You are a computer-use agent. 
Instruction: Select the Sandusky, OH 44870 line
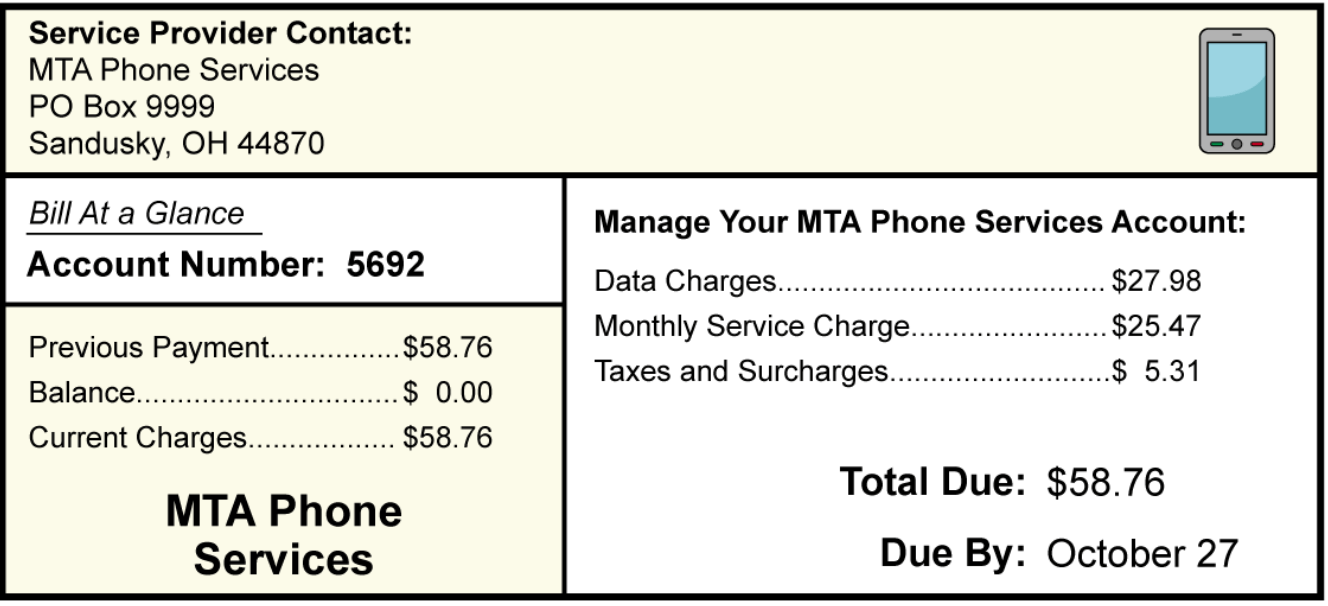(x=176, y=143)
